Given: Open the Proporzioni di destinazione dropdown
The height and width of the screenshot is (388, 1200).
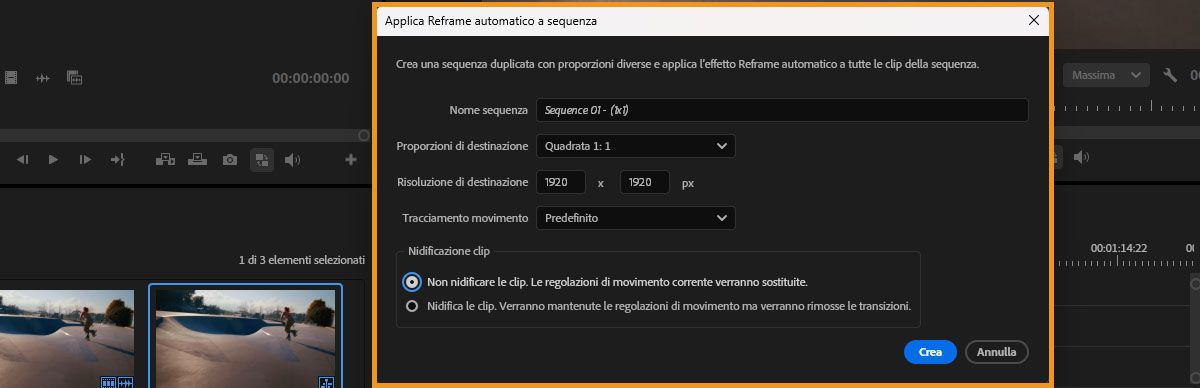Looking at the screenshot, I should pos(635,146).
